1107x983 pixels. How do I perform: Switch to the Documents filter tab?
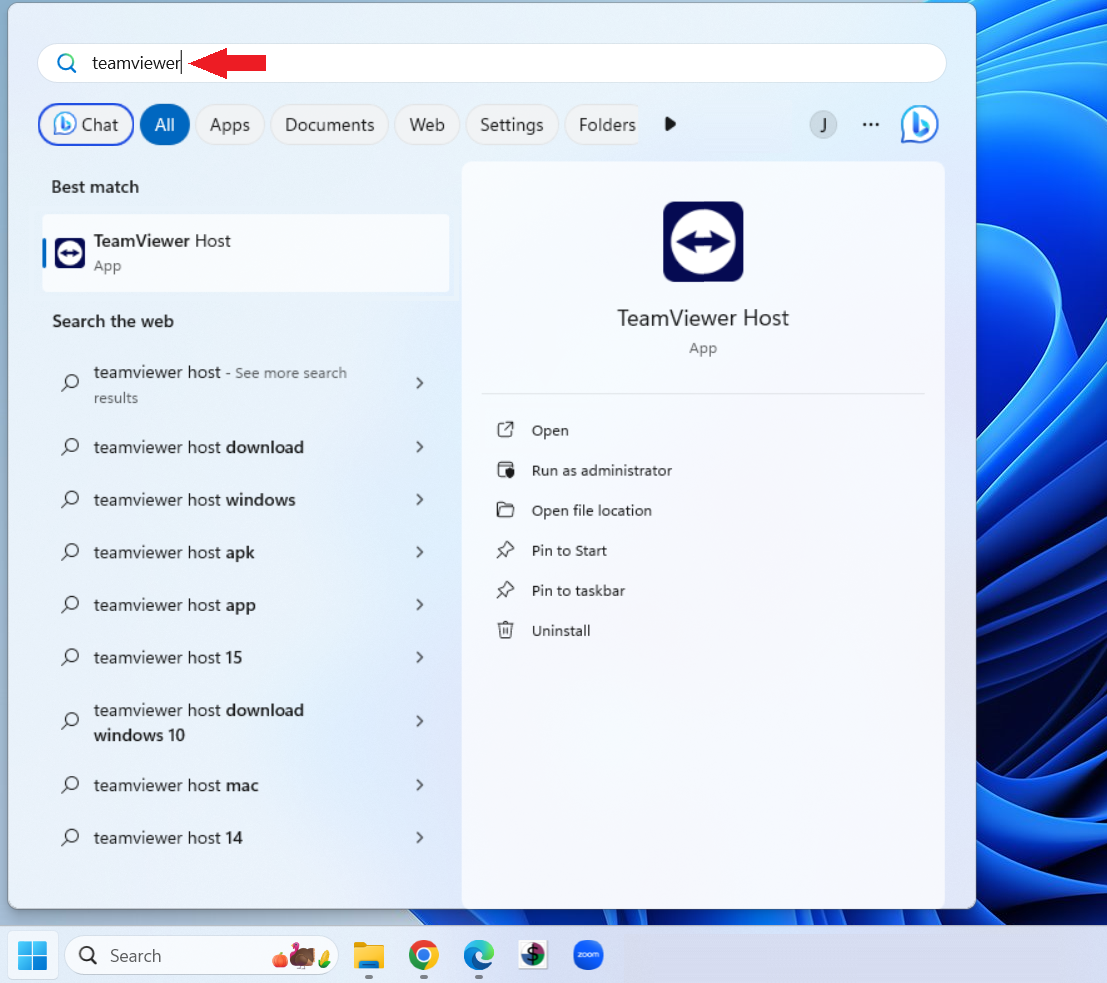[330, 124]
